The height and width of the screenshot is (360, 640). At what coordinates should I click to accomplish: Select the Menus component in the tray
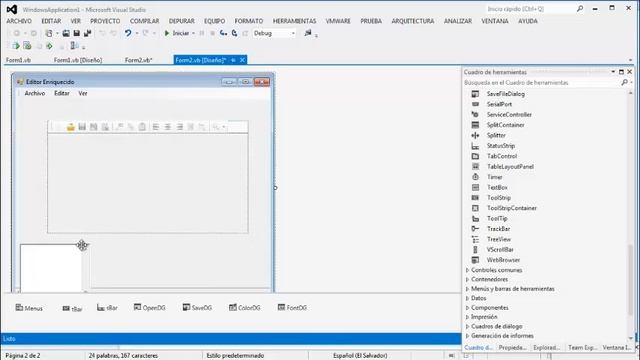click(x=29, y=308)
